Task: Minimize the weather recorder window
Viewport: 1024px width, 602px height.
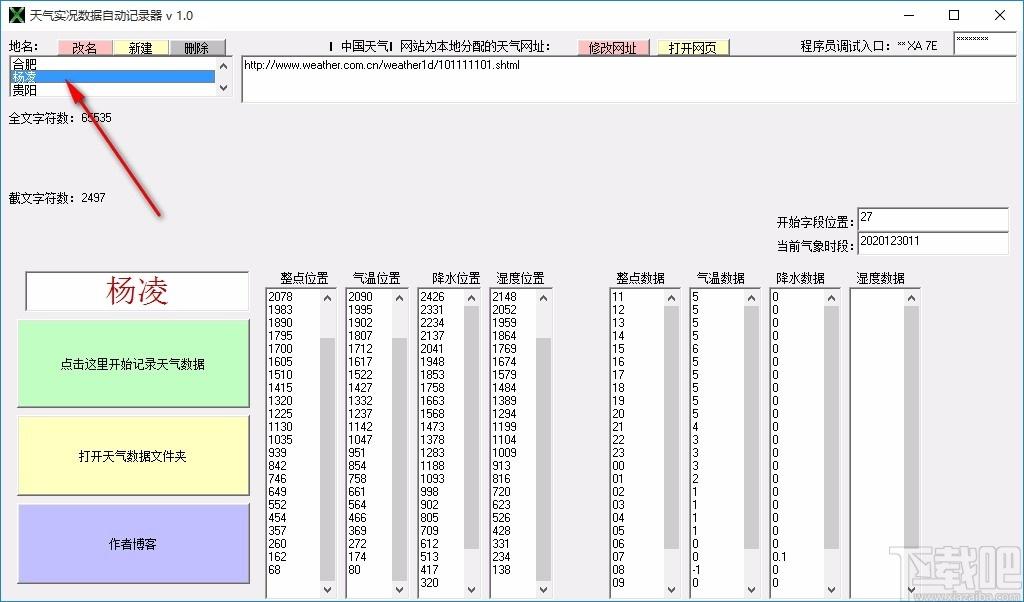Action: (x=909, y=15)
